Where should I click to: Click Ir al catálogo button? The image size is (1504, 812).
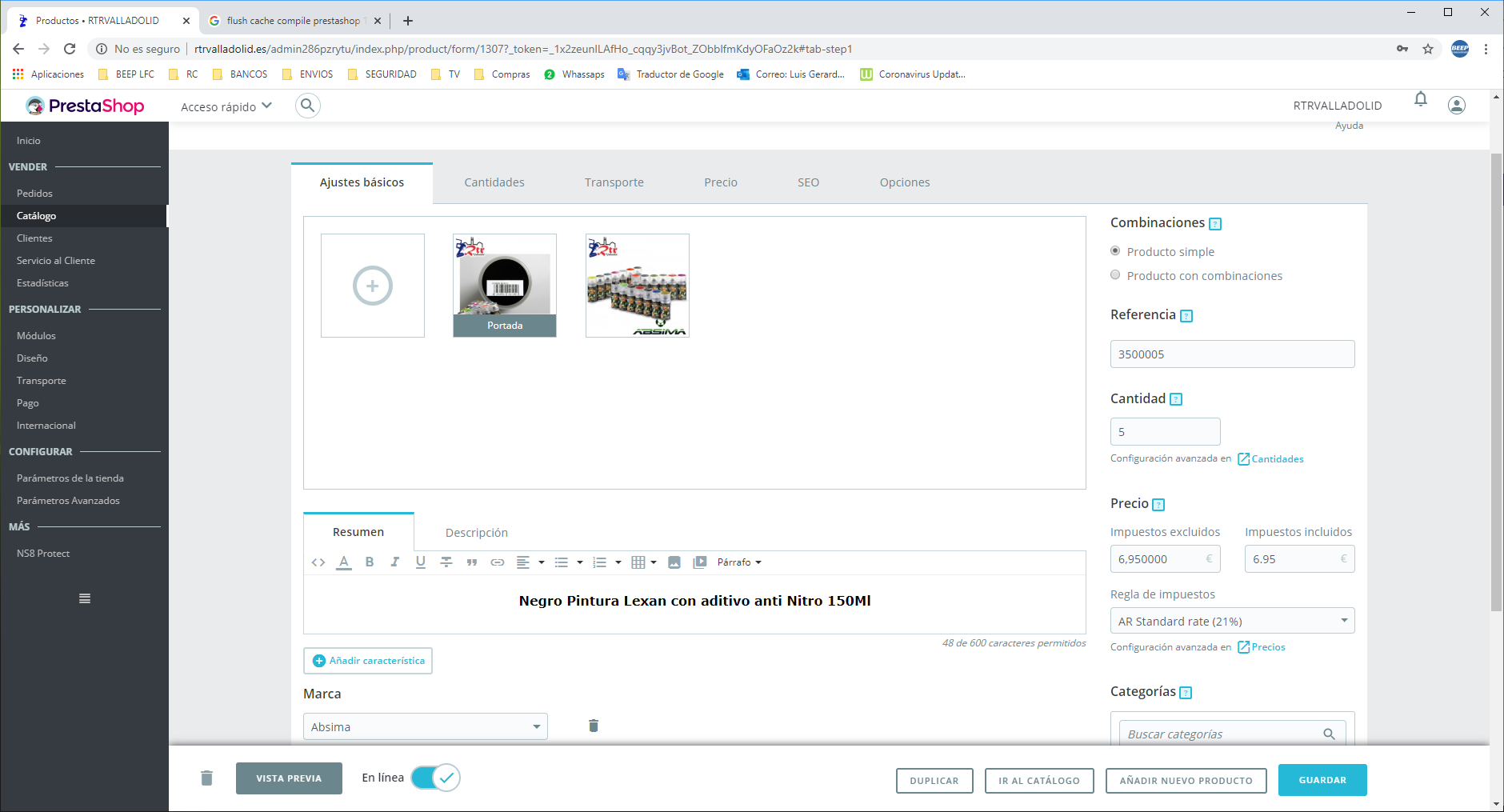(1039, 781)
